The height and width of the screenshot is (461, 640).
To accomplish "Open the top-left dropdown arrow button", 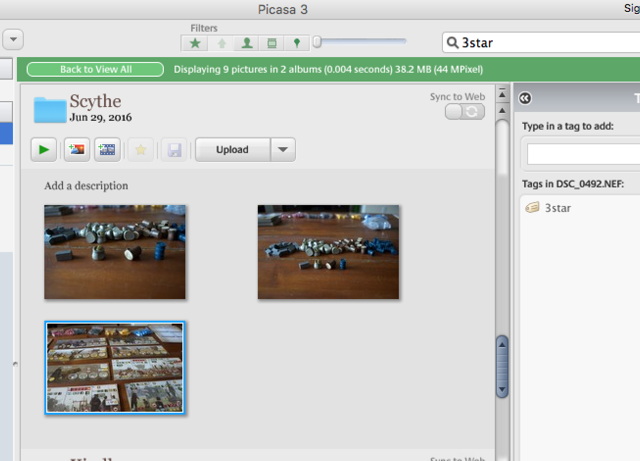I will [x=13, y=40].
